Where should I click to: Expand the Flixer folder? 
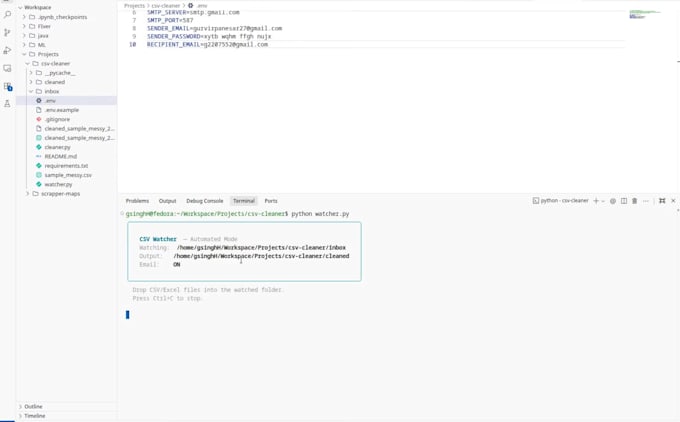pyautogui.click(x=24, y=26)
